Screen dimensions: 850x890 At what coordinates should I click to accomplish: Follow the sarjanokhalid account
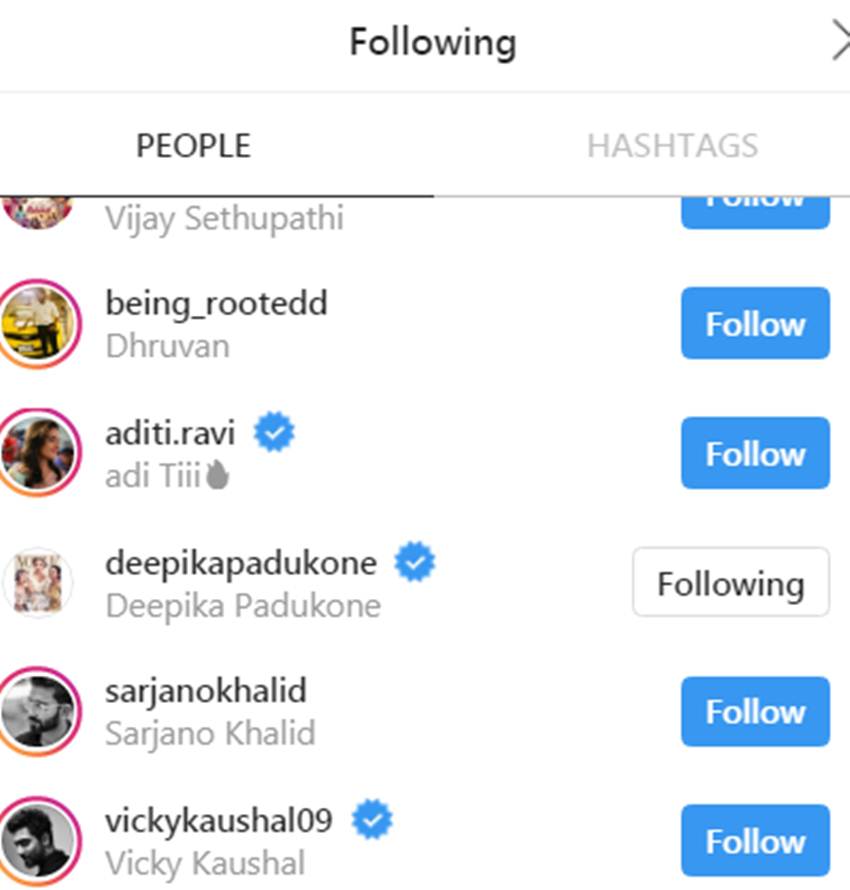click(755, 712)
